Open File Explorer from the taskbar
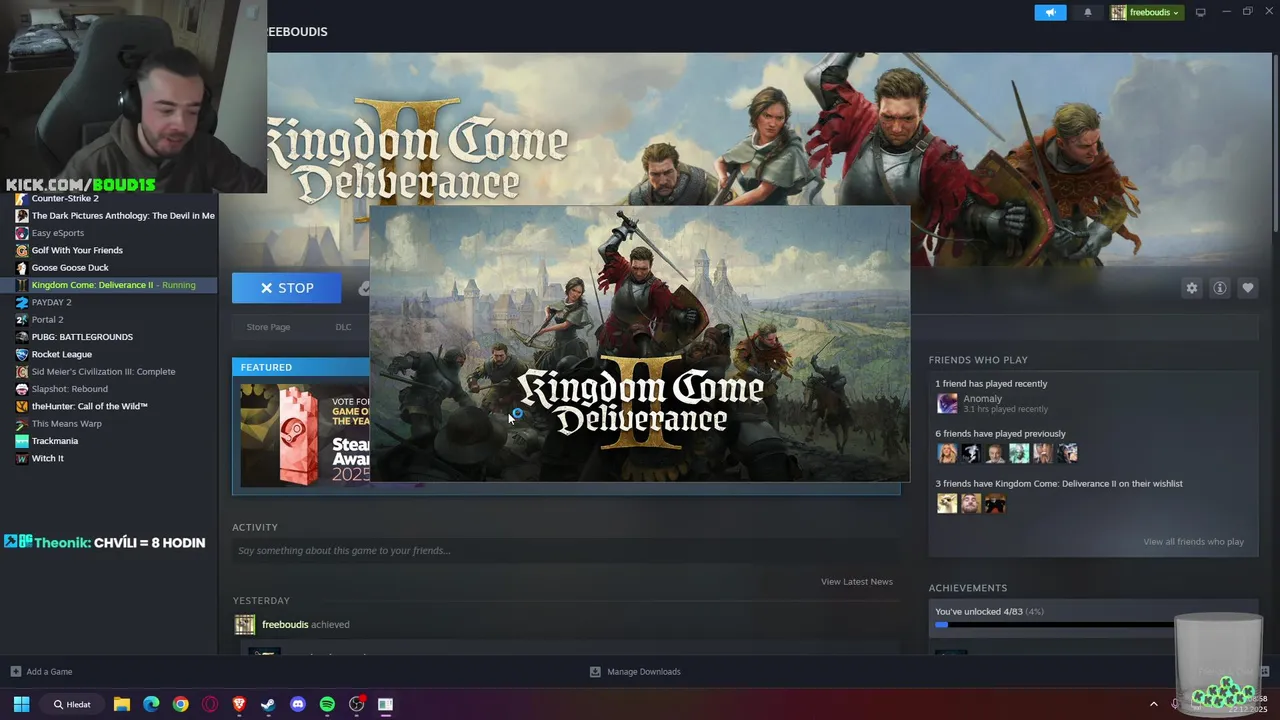The height and width of the screenshot is (720, 1280). [122, 704]
